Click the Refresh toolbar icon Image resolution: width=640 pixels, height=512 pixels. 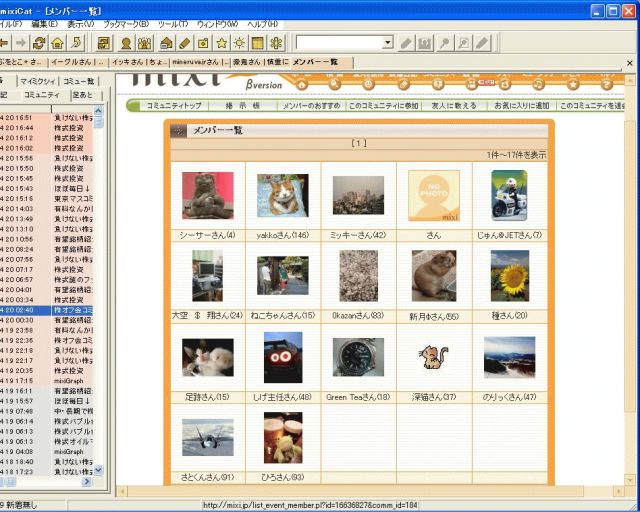coord(39,43)
